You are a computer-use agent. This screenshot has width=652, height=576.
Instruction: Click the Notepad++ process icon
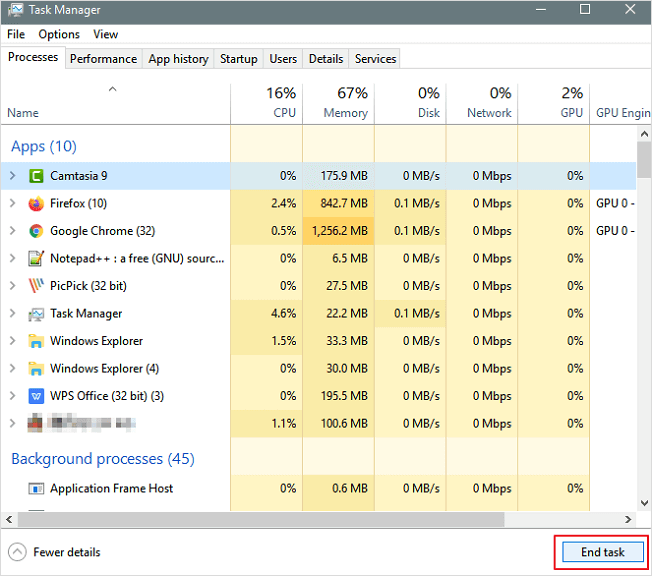[x=36, y=258]
